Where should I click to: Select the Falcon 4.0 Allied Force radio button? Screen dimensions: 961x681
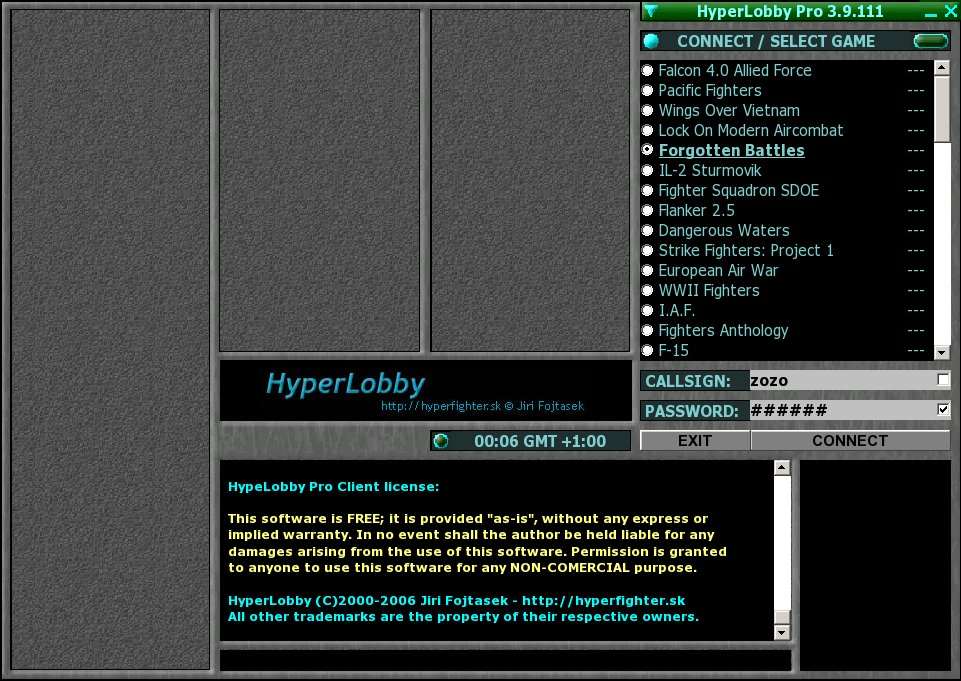[x=647, y=70]
